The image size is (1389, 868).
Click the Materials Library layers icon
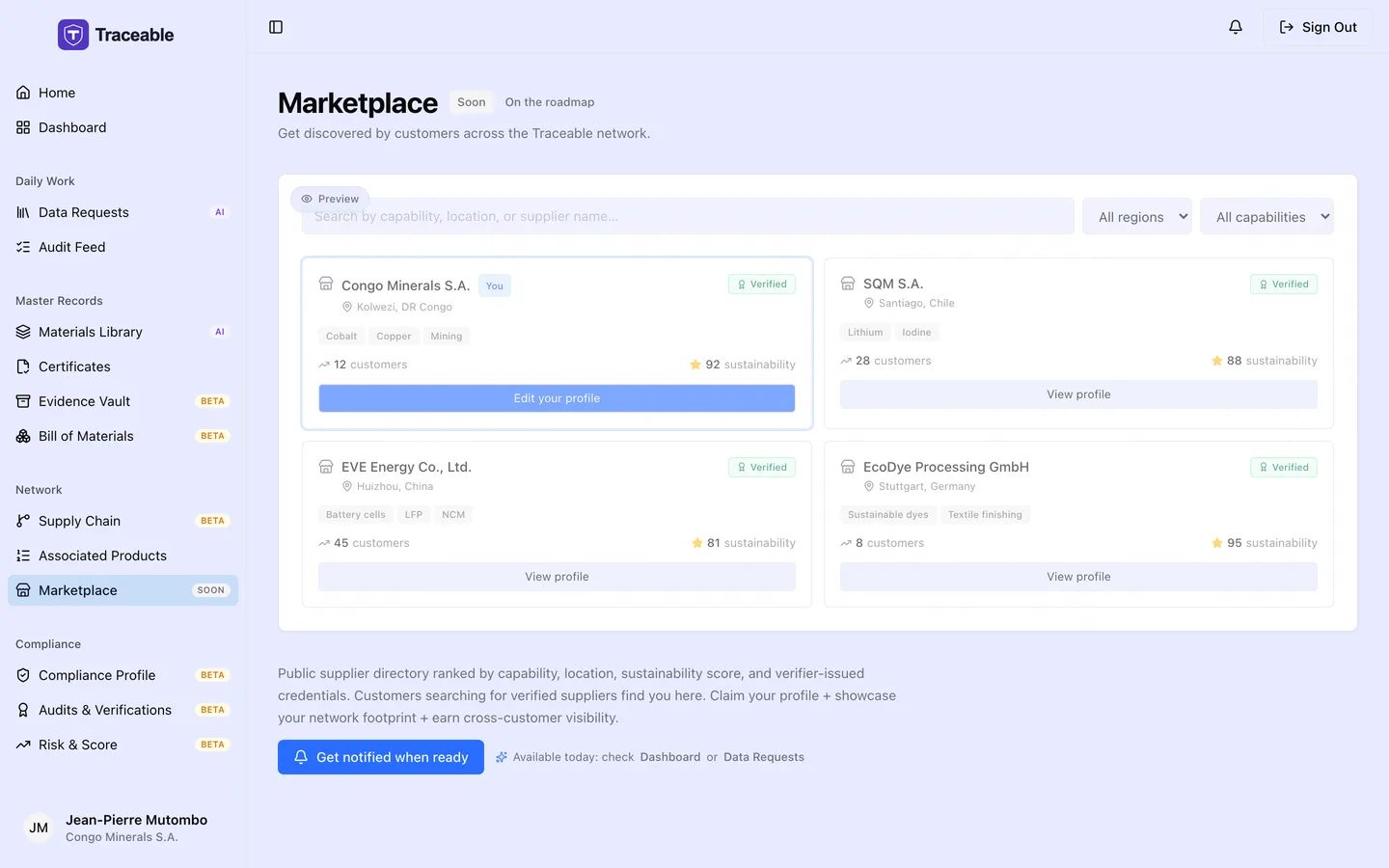23,332
